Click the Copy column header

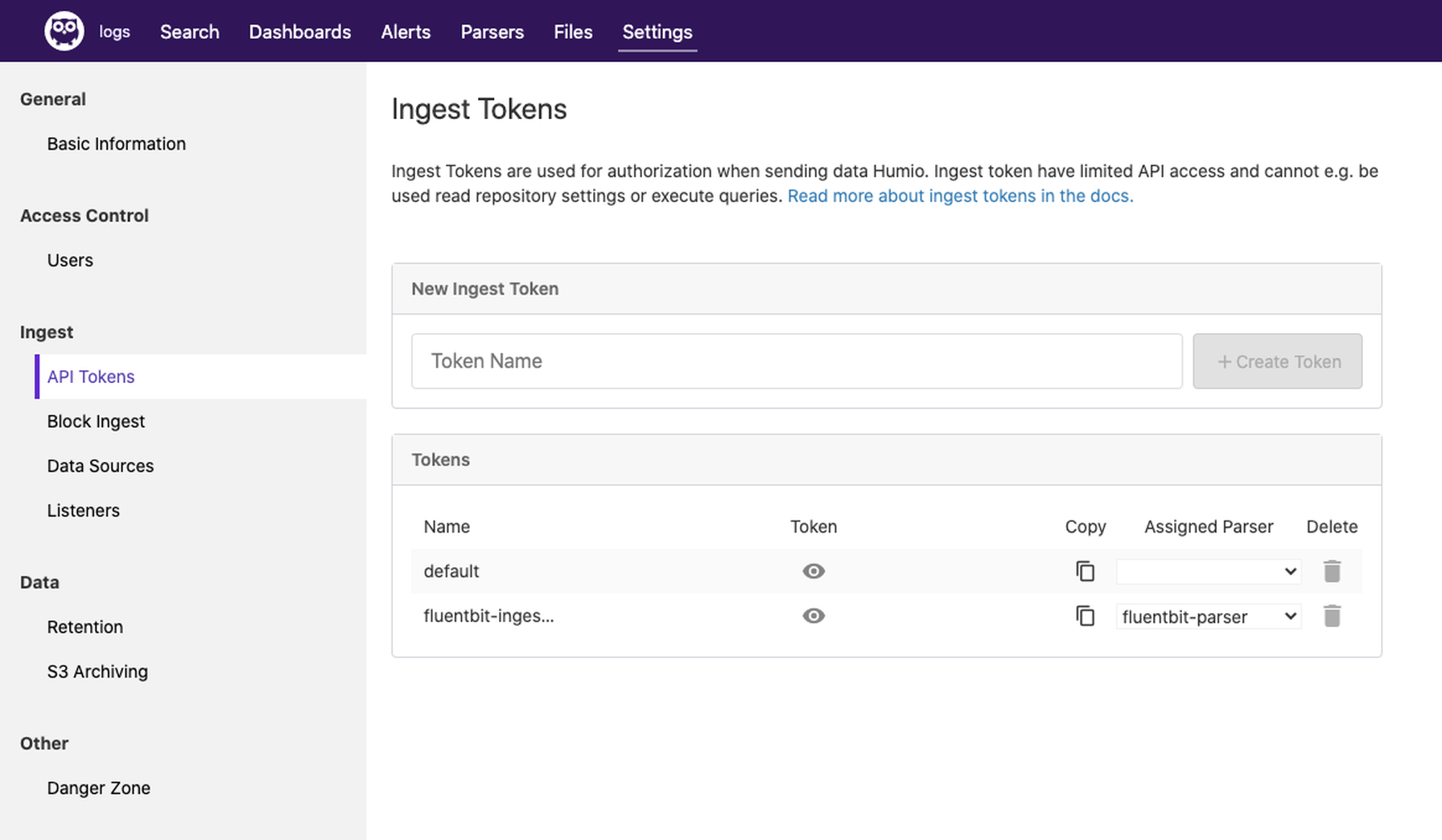tap(1086, 526)
